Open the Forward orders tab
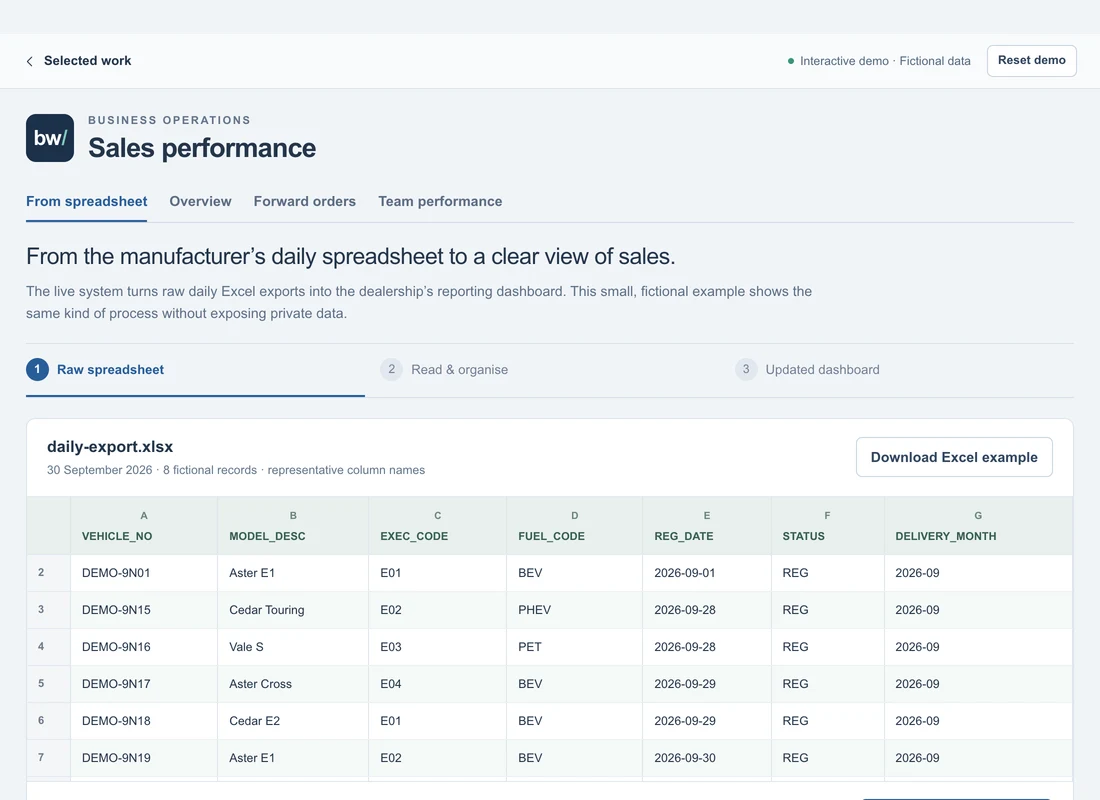Viewport: 1100px width, 800px height. tap(304, 201)
